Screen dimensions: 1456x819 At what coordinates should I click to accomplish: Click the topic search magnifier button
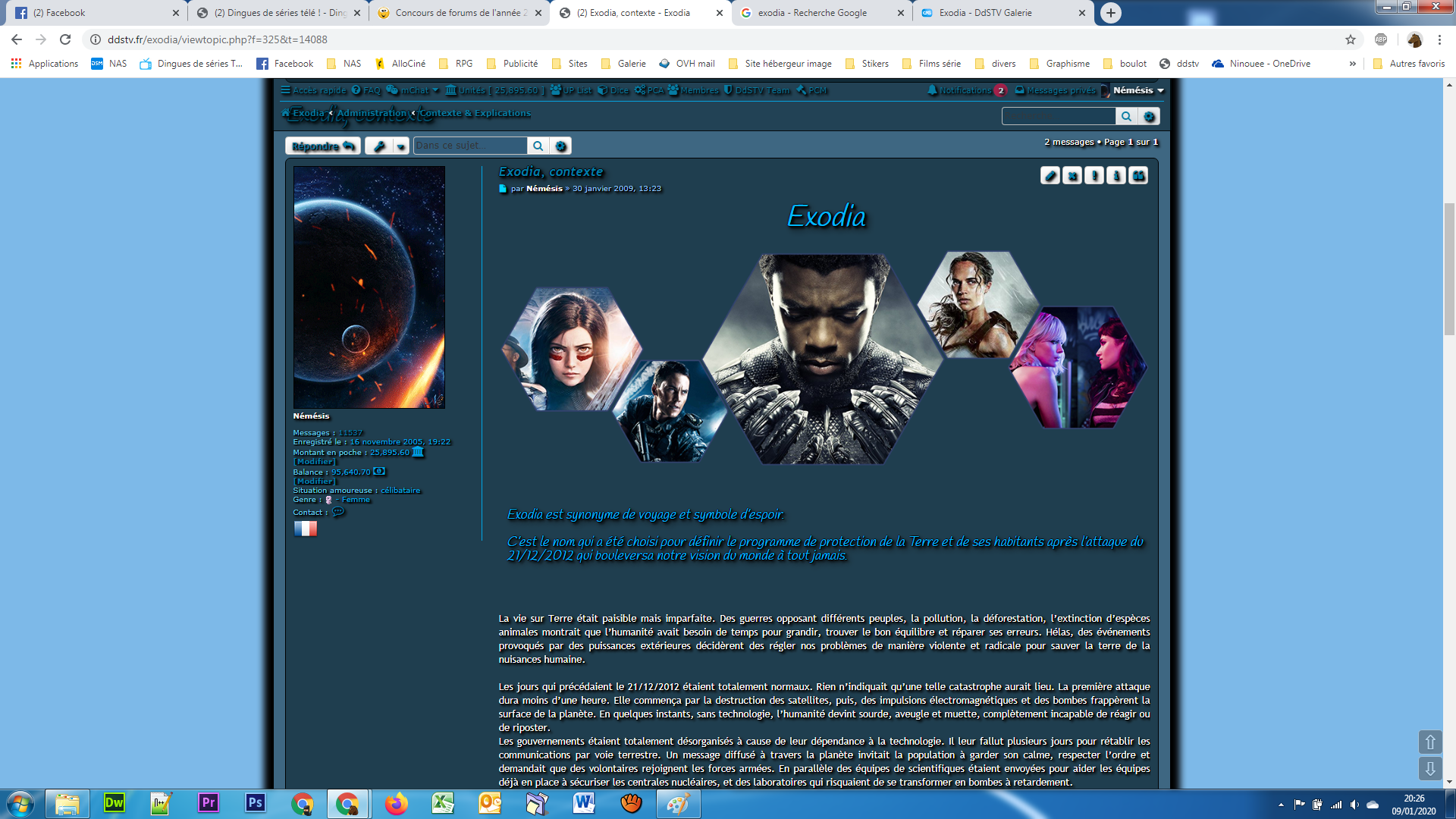(538, 146)
